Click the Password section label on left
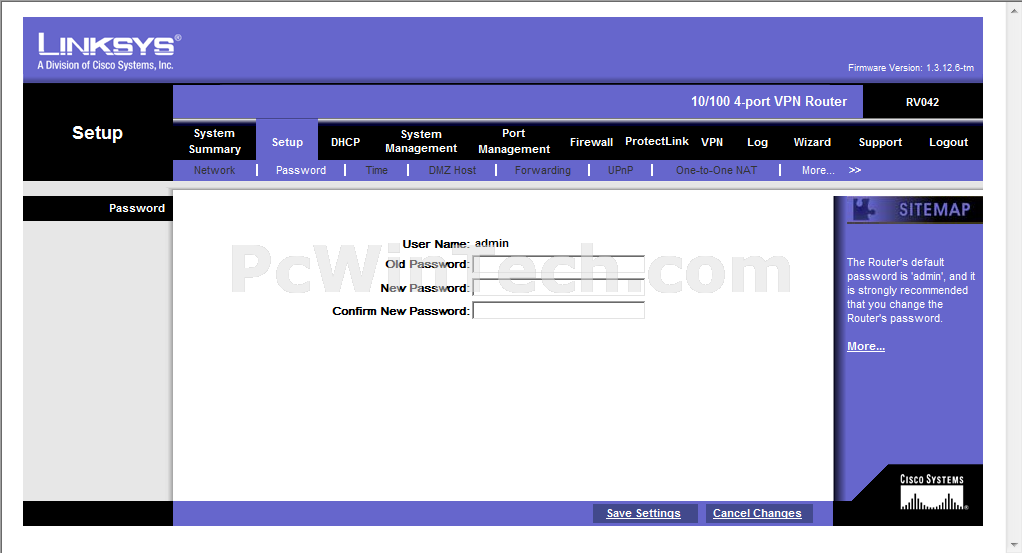The width and height of the screenshot is (1022, 553). pyautogui.click(x=137, y=208)
